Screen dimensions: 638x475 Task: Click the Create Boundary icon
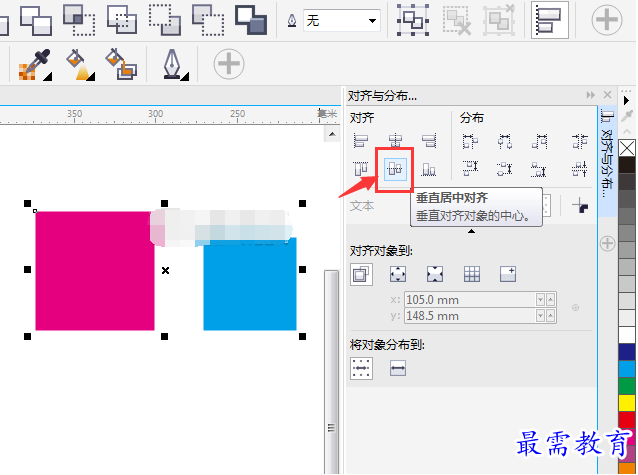(251, 20)
